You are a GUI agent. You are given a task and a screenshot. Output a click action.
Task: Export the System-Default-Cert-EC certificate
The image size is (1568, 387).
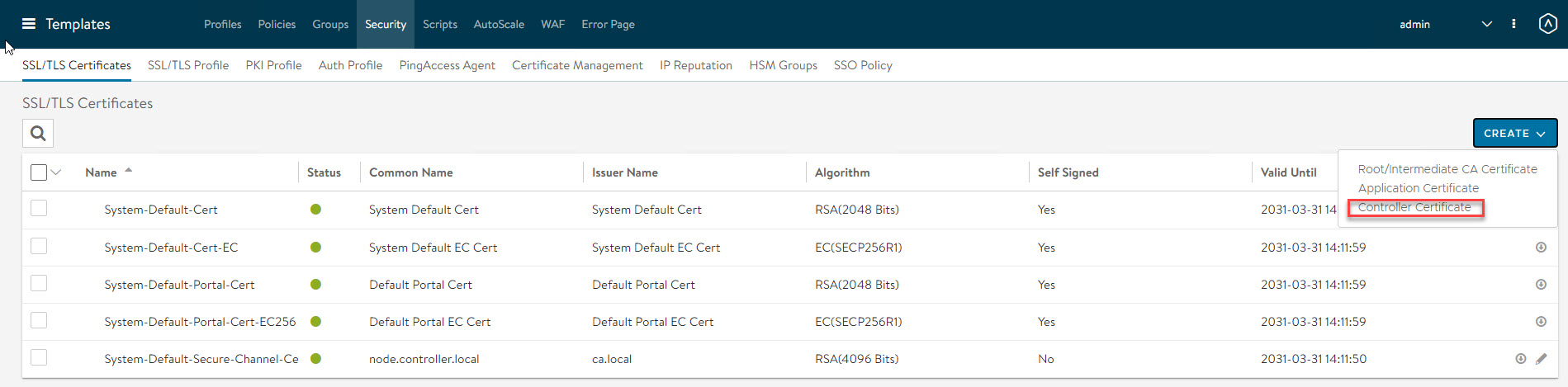point(1541,248)
